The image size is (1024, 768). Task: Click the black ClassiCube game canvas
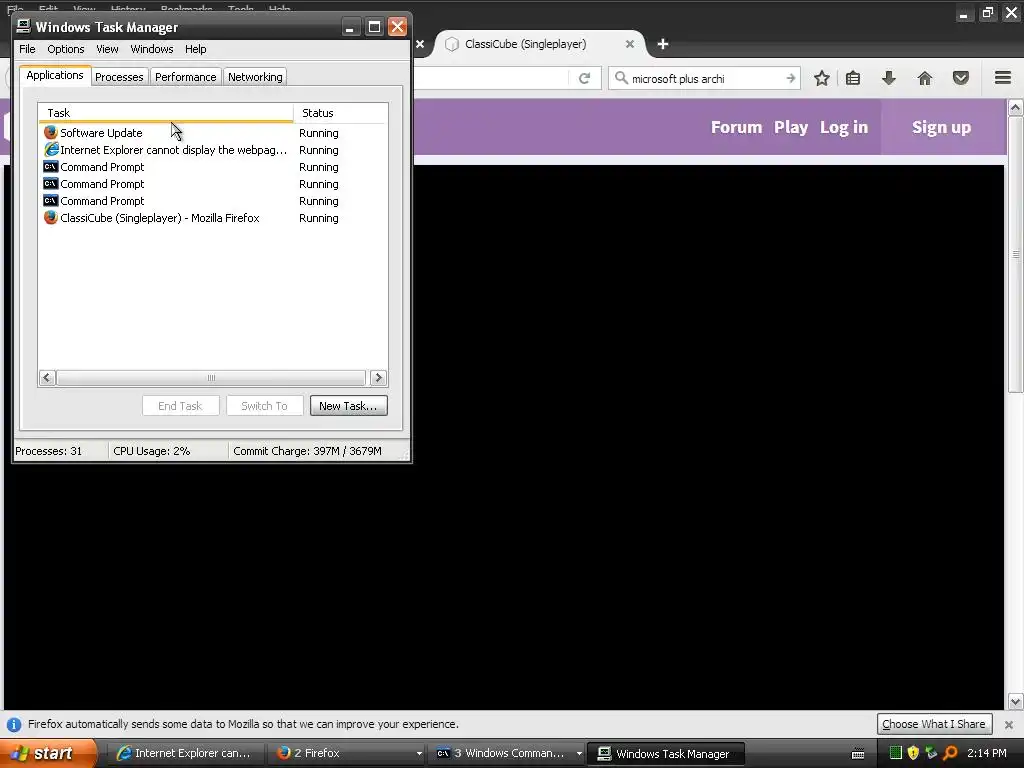click(x=709, y=436)
